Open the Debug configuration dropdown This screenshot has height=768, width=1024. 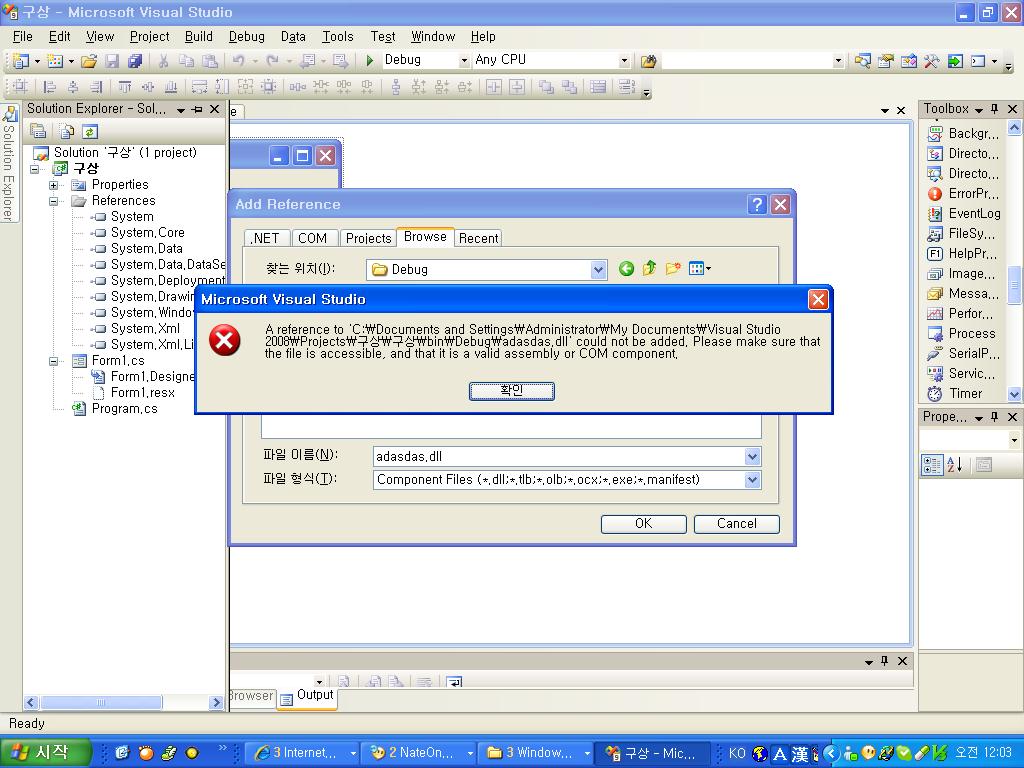pyautogui.click(x=464, y=60)
